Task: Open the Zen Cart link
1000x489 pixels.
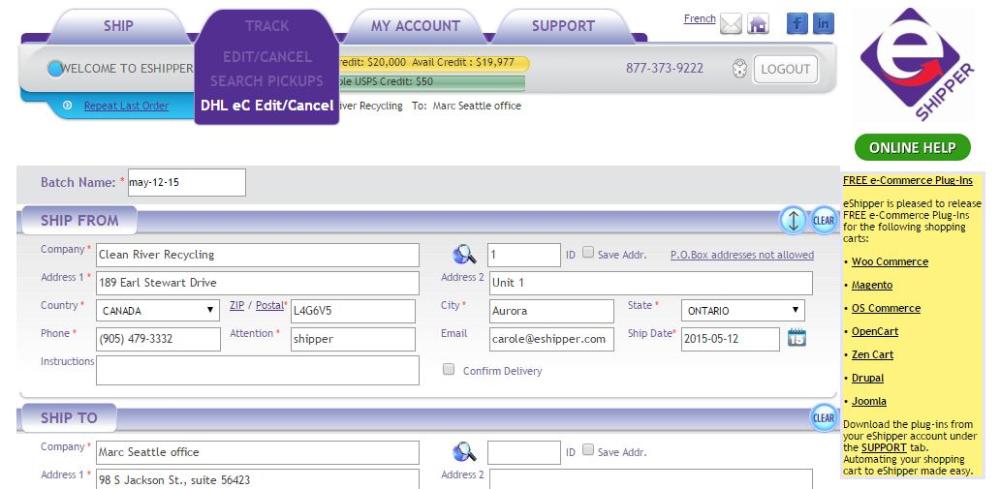Action: pyautogui.click(x=872, y=354)
